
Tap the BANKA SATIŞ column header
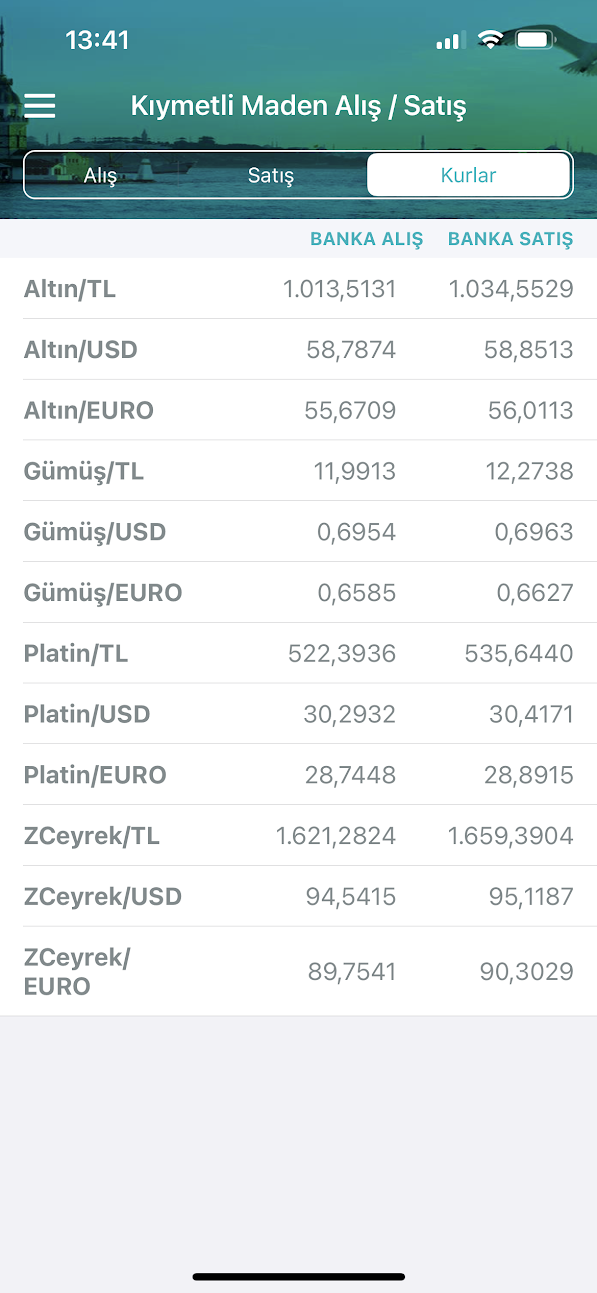click(x=511, y=239)
